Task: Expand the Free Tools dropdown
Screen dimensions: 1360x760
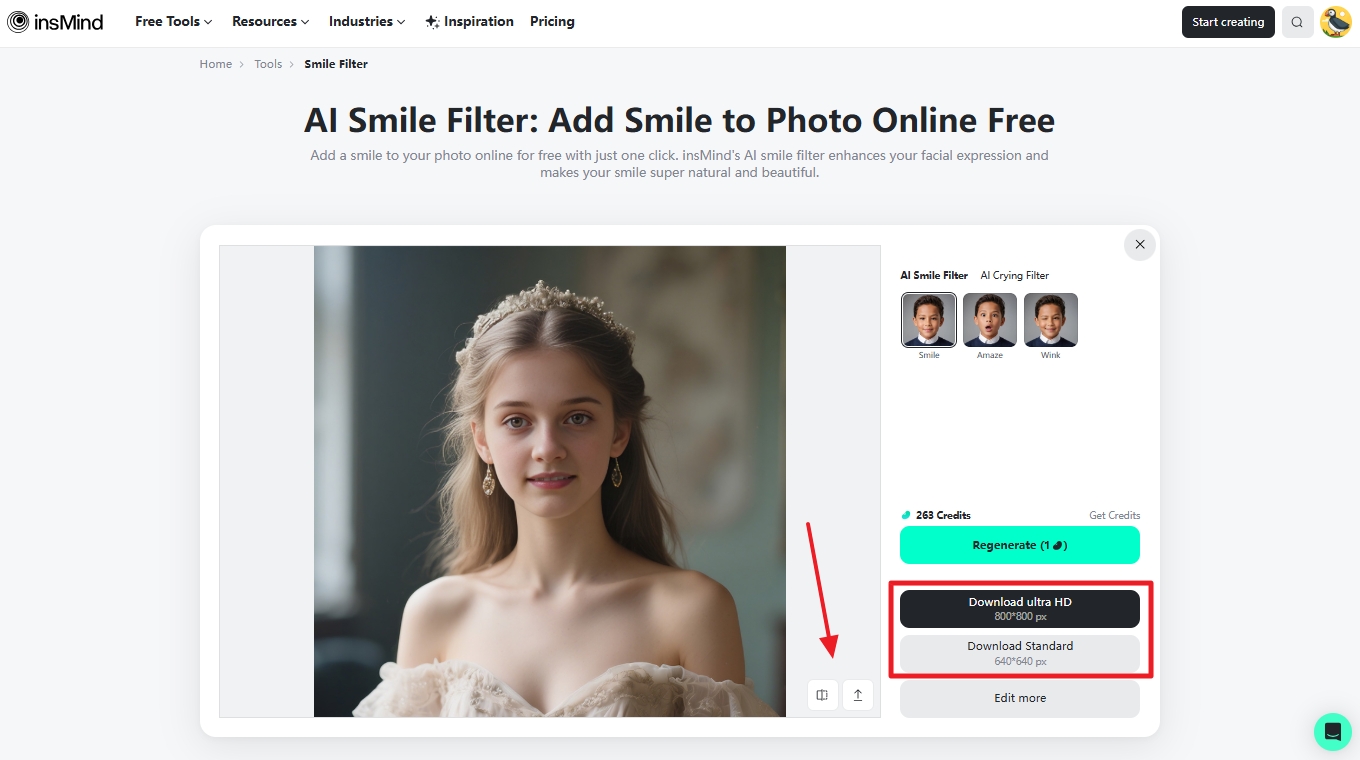Action: click(173, 21)
